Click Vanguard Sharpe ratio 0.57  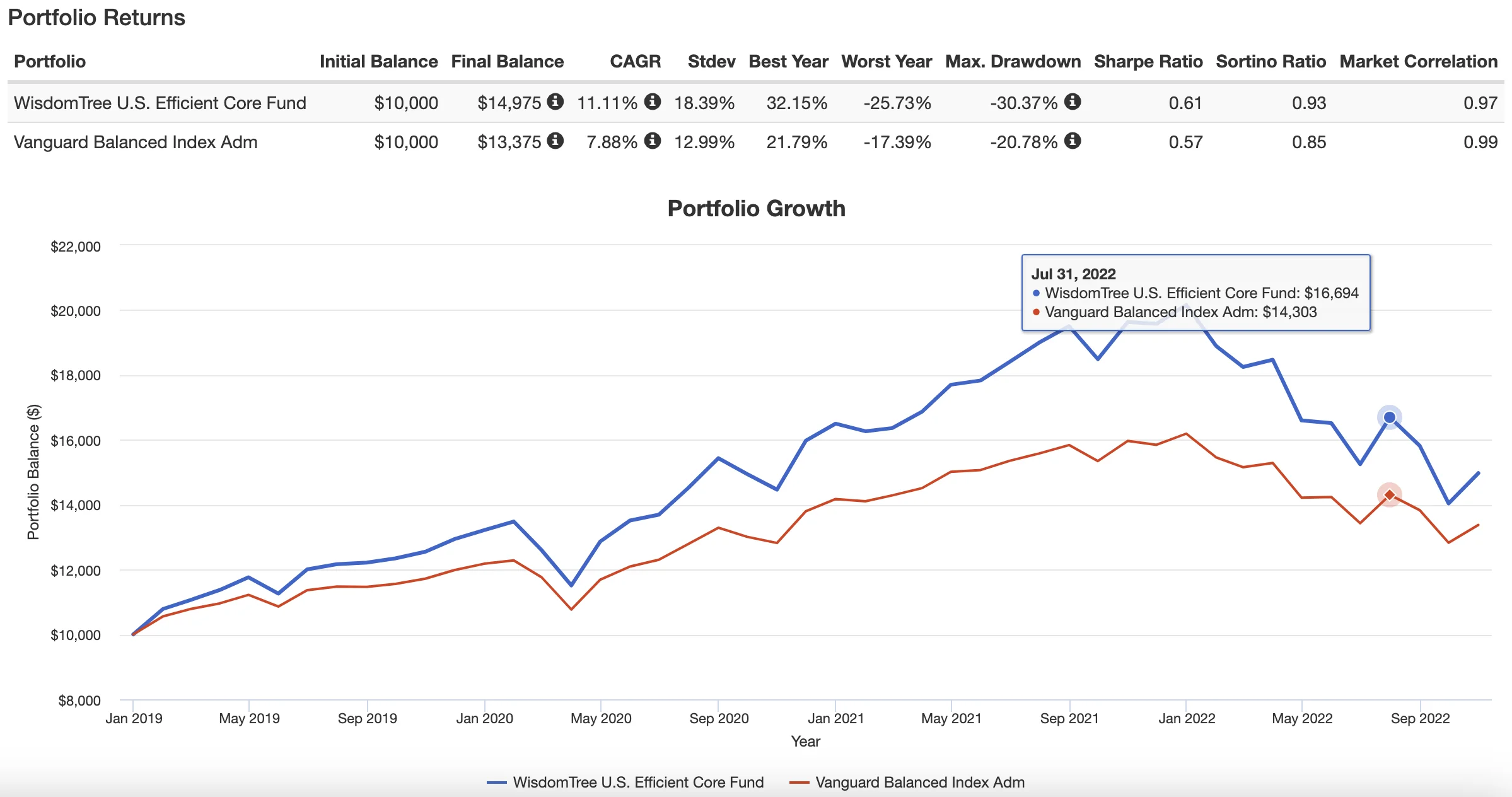coord(1185,142)
